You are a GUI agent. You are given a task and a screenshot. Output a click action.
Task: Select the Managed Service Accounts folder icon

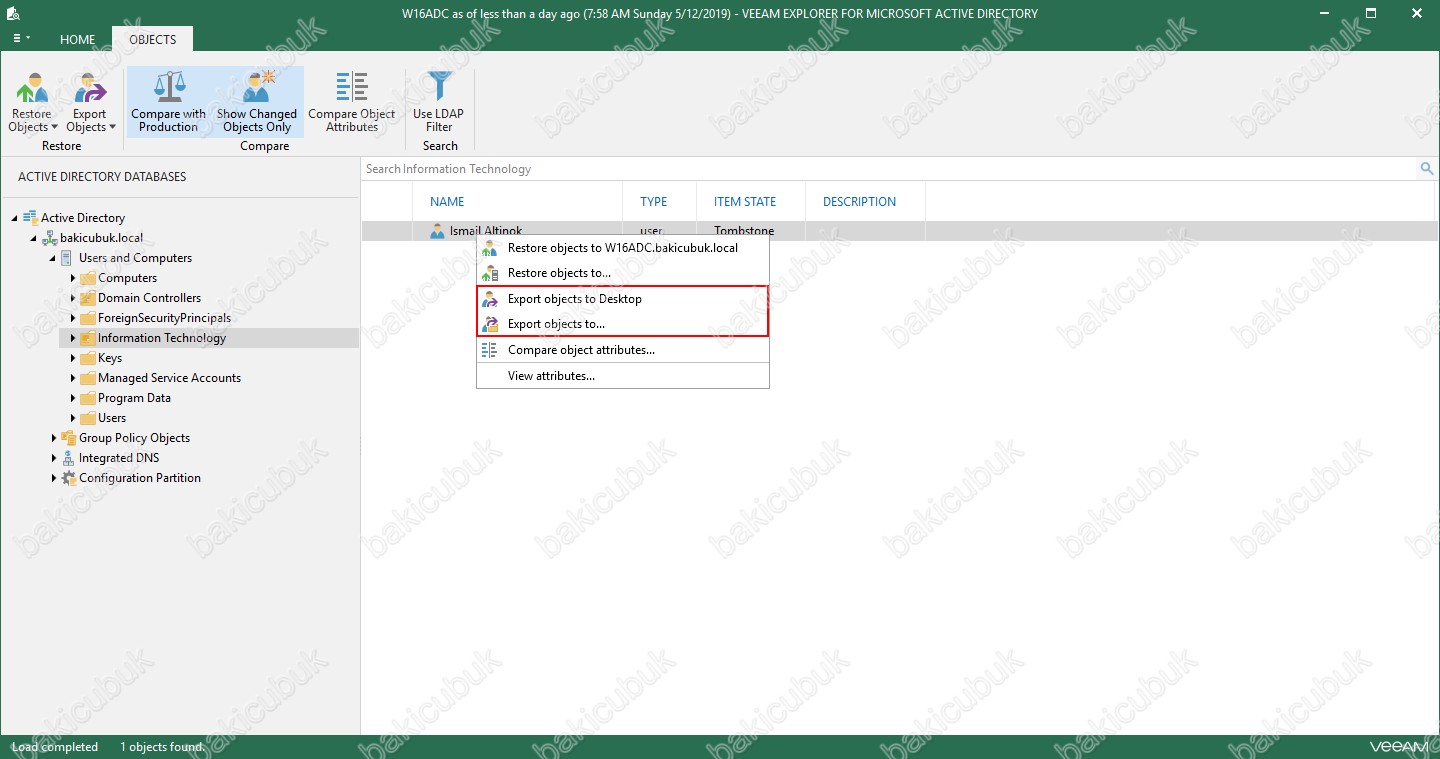(88, 378)
